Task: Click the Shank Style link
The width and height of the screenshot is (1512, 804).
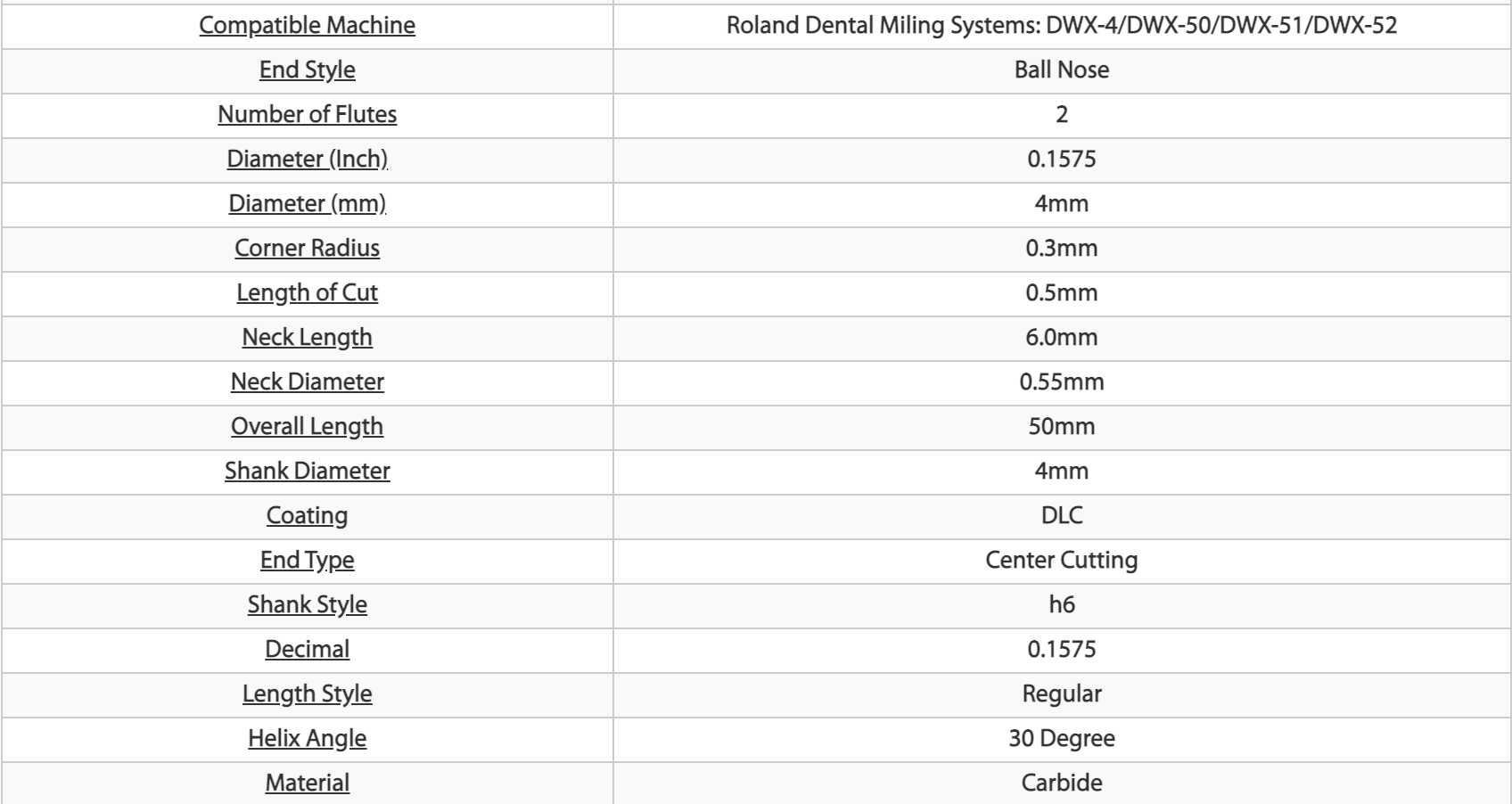Action: click(x=307, y=604)
